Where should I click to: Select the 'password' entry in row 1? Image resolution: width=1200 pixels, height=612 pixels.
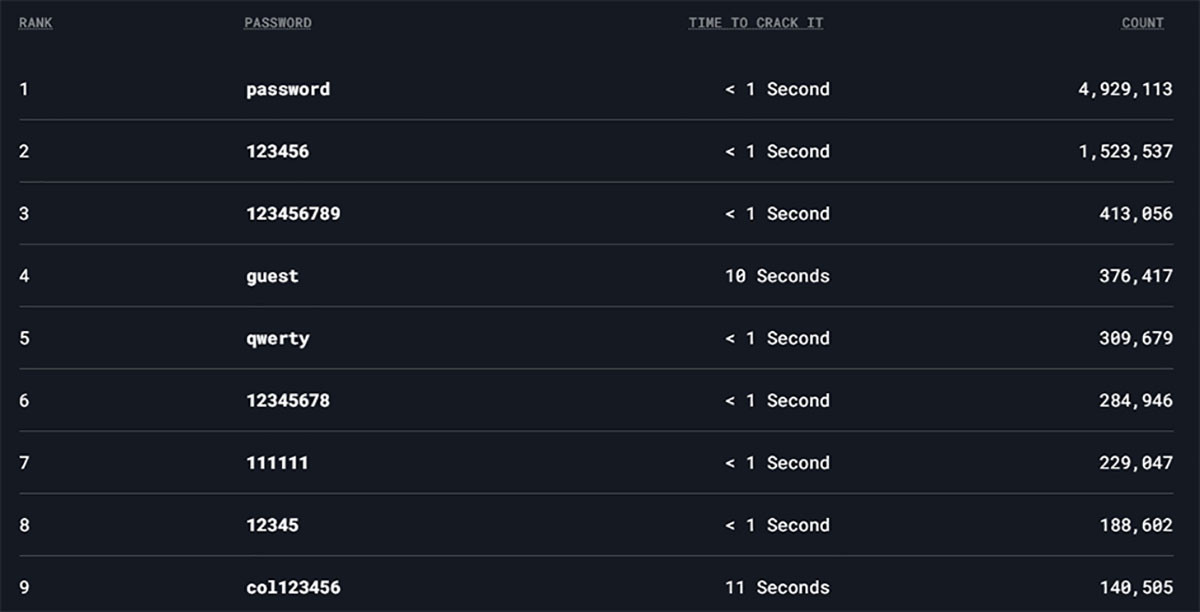point(288,89)
